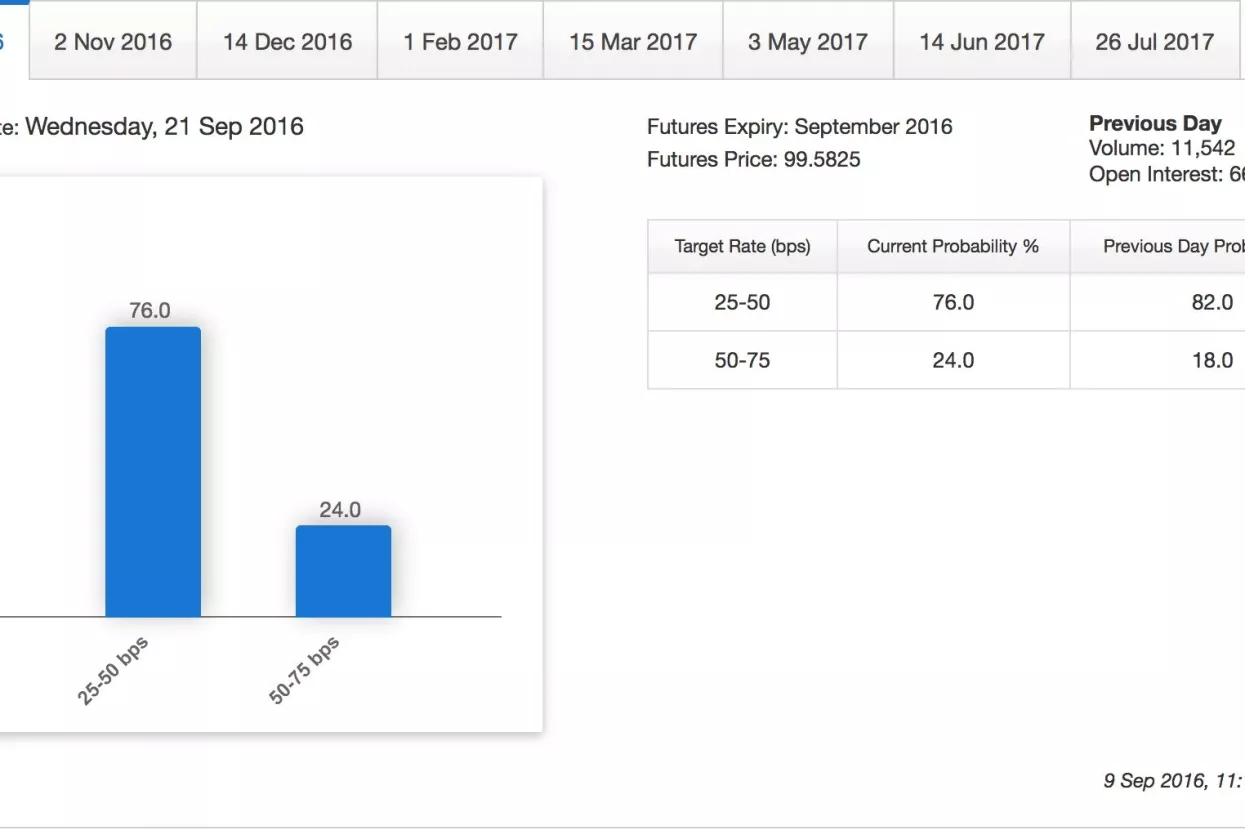Switch to the 2 Nov 2016 tab
The image size is (1245, 830).
pos(113,42)
